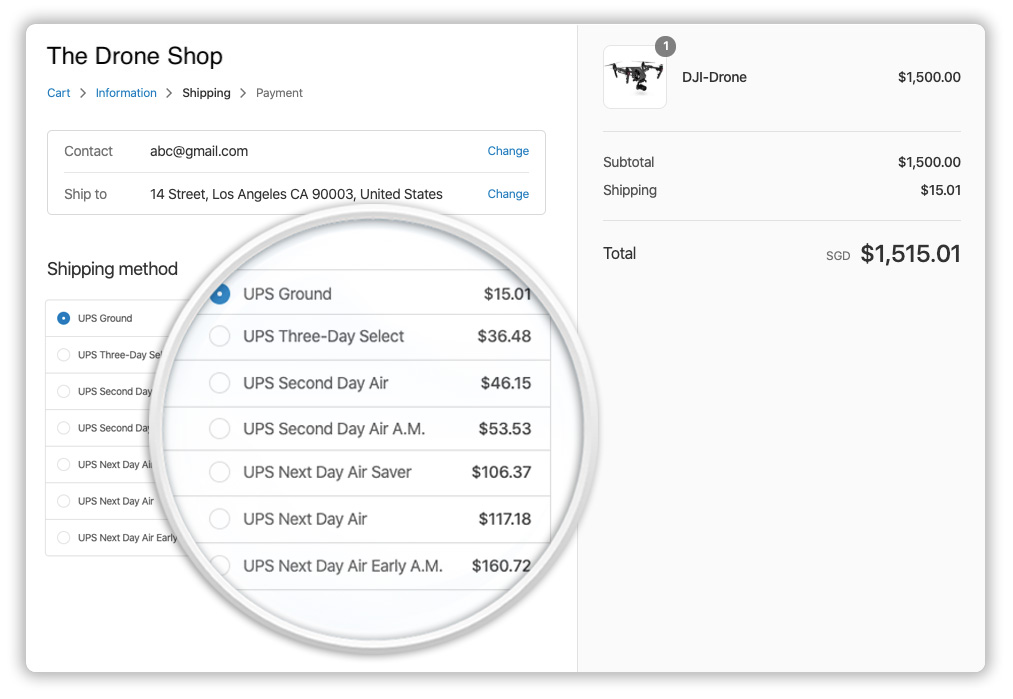Click the chevron before the Payment step

click(x=246, y=92)
